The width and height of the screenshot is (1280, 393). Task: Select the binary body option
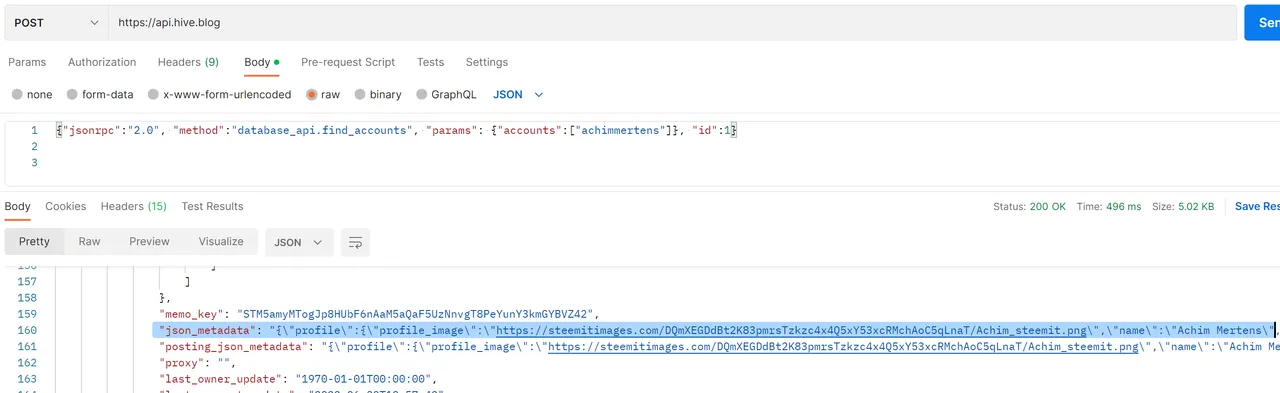377,95
